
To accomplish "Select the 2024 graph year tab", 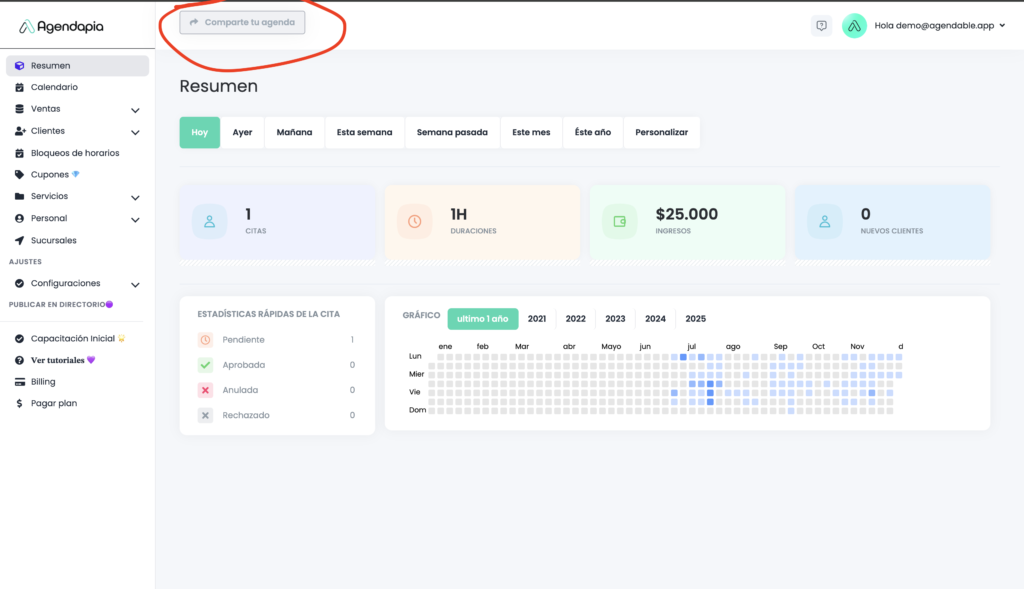I will [655, 319].
